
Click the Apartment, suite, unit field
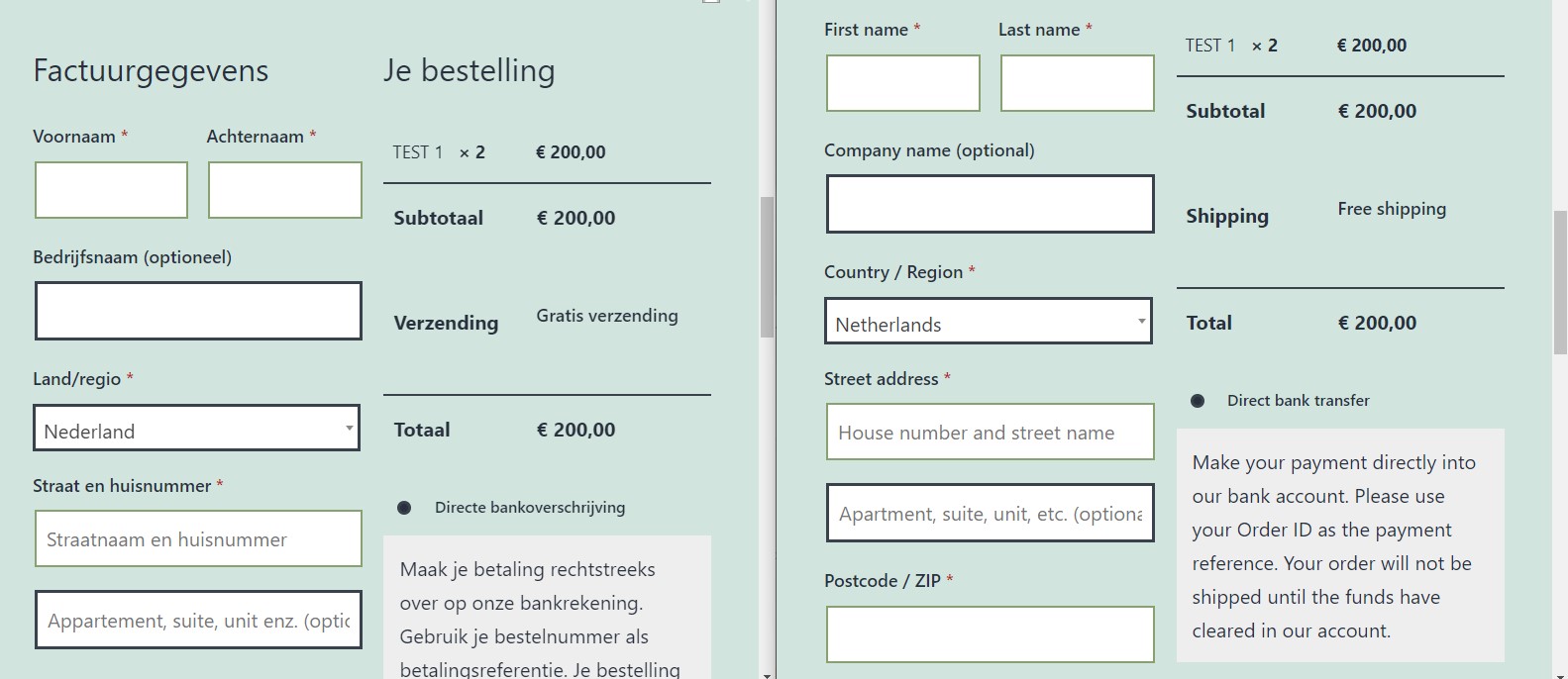click(991, 513)
